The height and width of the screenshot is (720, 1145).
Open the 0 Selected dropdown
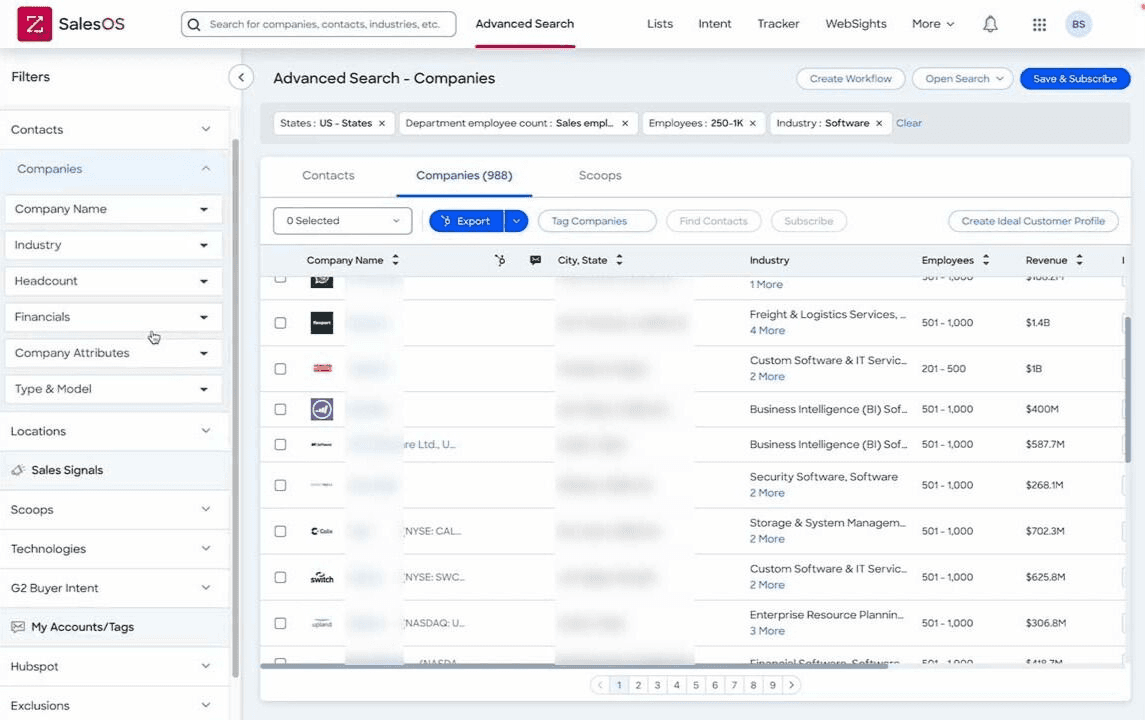click(x=342, y=221)
